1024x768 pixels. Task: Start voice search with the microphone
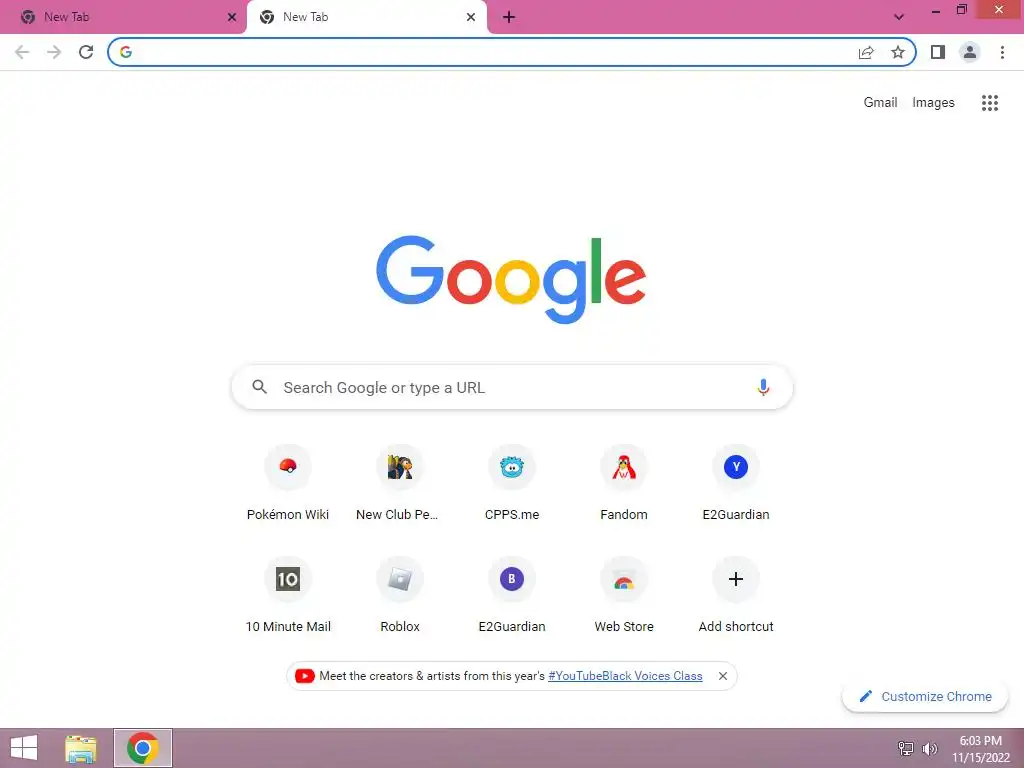point(763,387)
